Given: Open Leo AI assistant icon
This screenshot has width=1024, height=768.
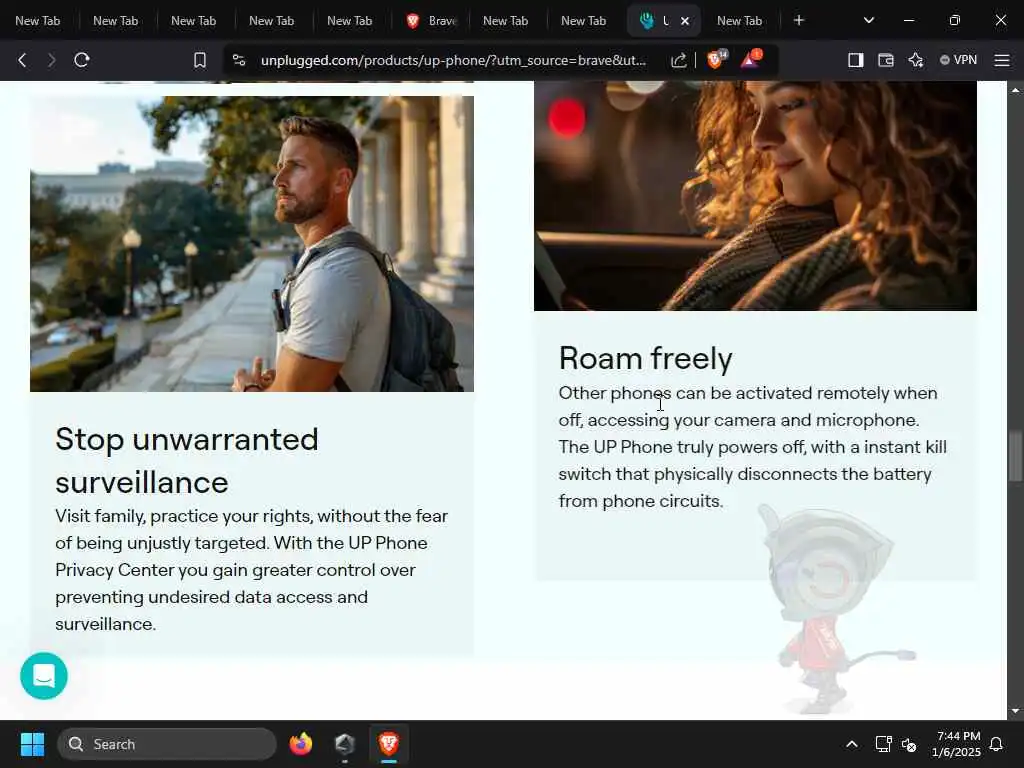Looking at the screenshot, I should click(916, 60).
